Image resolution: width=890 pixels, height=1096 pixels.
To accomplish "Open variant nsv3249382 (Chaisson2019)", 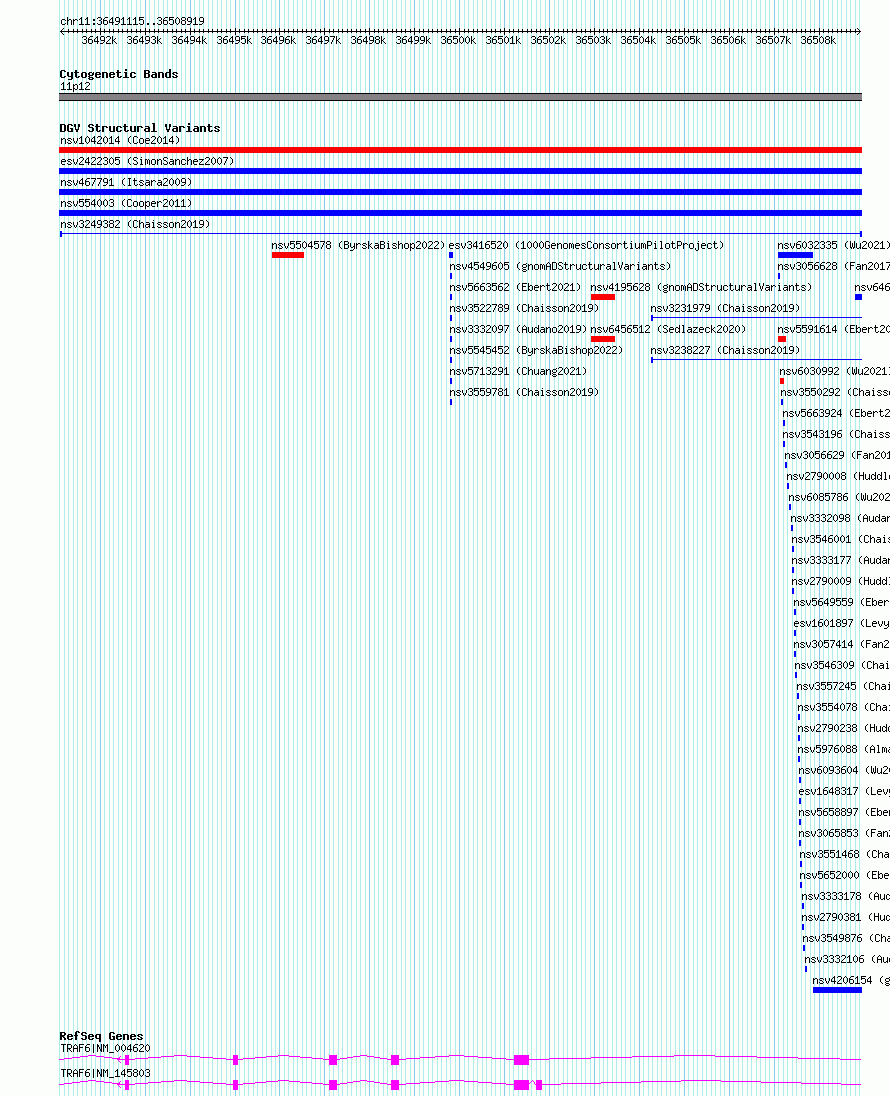I will pyautogui.click(x=135, y=224).
